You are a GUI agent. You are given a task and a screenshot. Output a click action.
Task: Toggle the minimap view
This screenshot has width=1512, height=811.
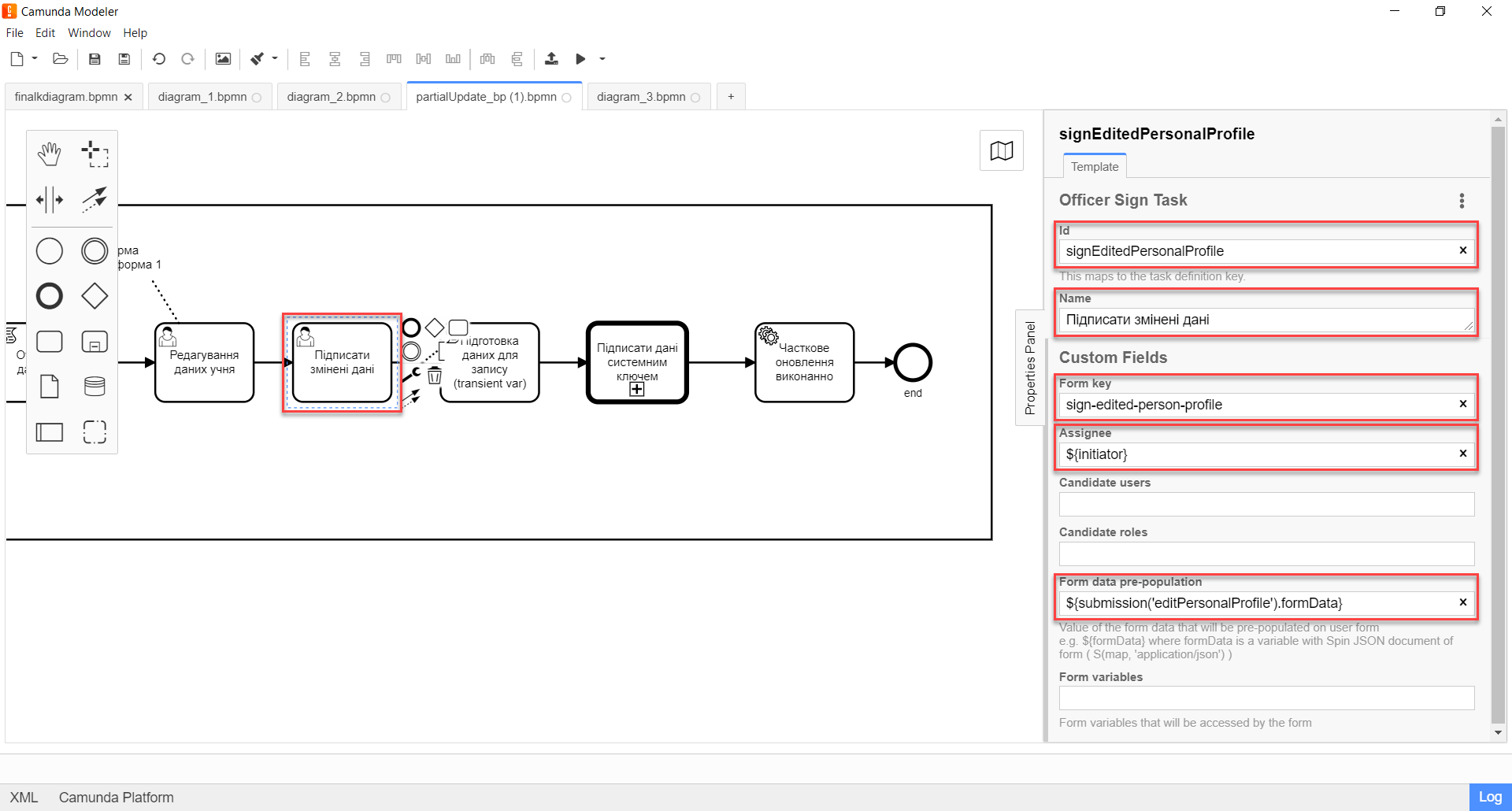(1002, 150)
